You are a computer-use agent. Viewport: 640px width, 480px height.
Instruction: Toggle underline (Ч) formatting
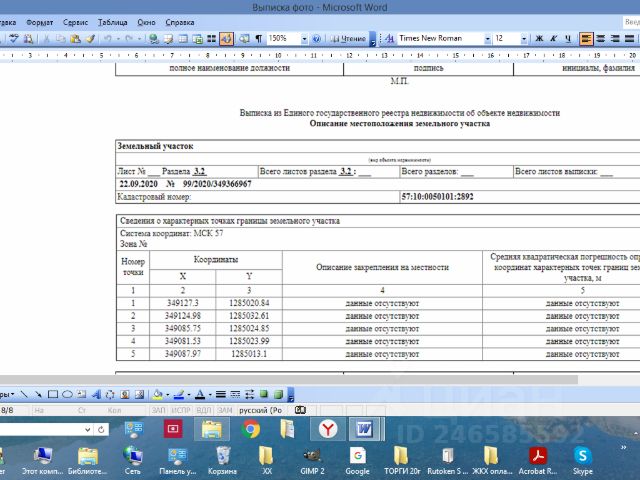[x=568, y=39]
